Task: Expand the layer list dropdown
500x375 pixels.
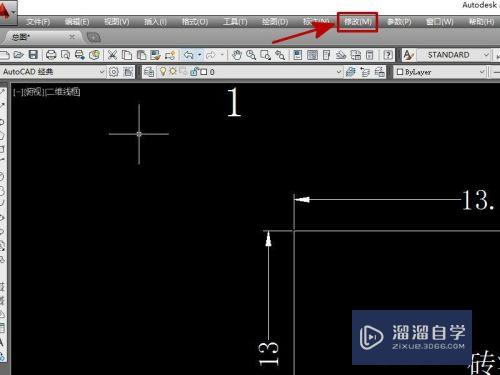Action: (339, 72)
